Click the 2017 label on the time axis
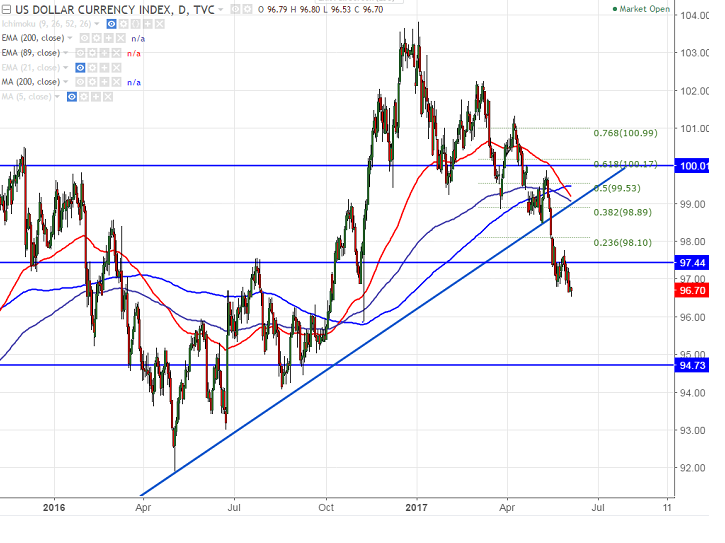 point(416,508)
